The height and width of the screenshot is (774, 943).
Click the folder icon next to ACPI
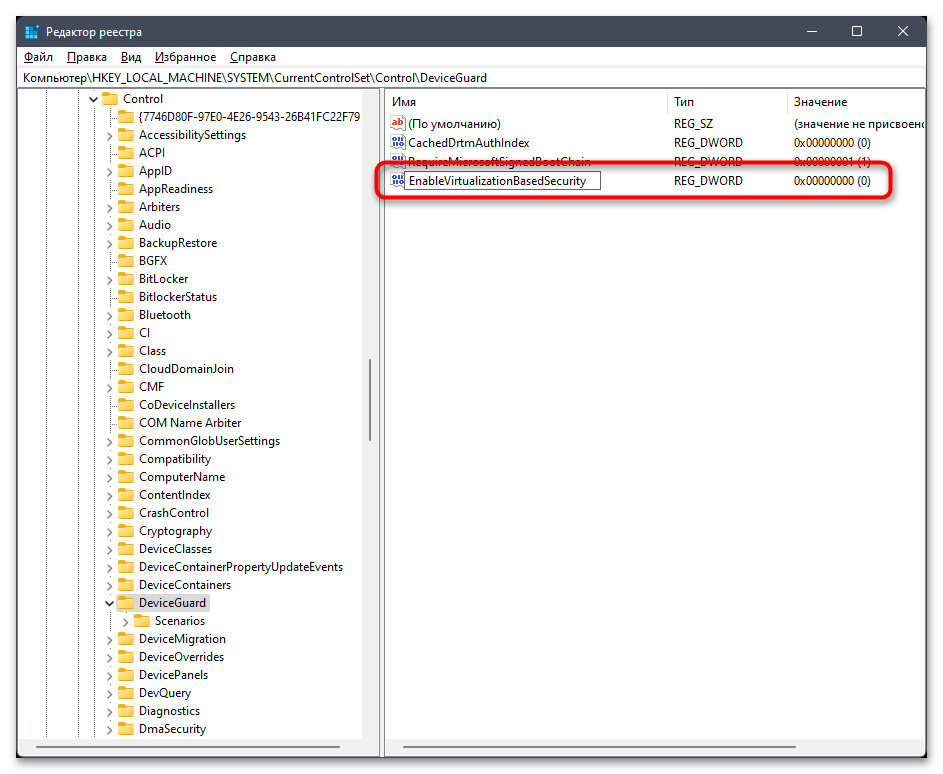[126, 153]
